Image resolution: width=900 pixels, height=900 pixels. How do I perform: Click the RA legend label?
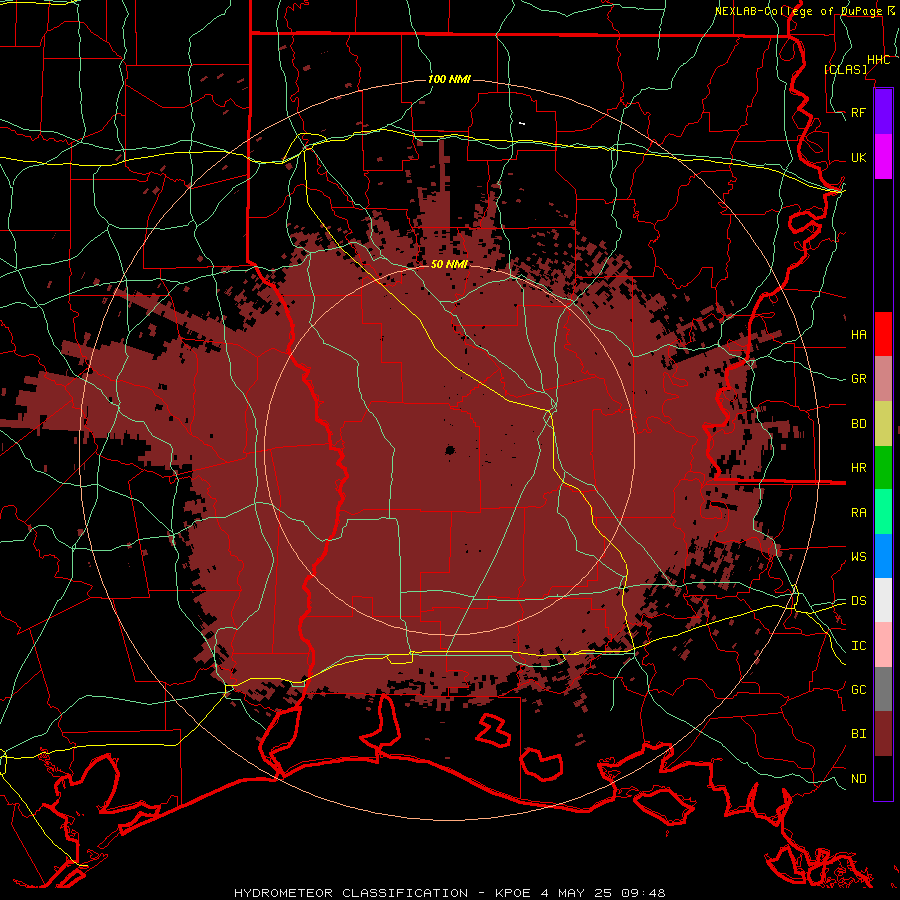(x=858, y=513)
